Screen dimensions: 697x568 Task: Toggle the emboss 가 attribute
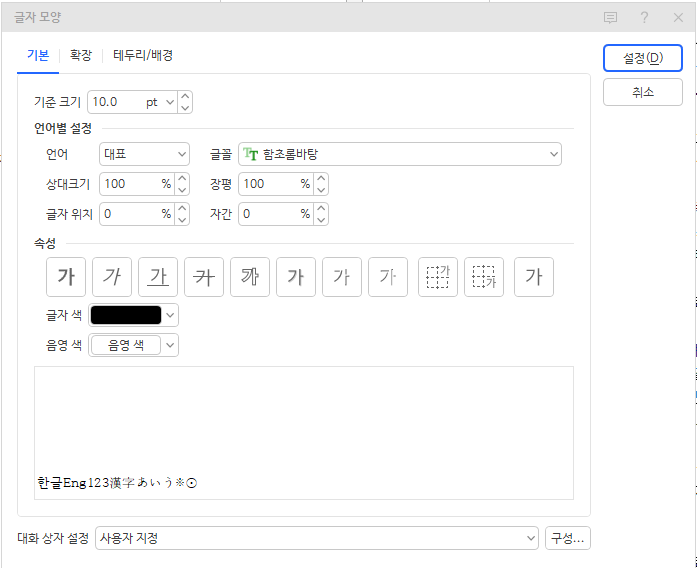(x=342, y=277)
